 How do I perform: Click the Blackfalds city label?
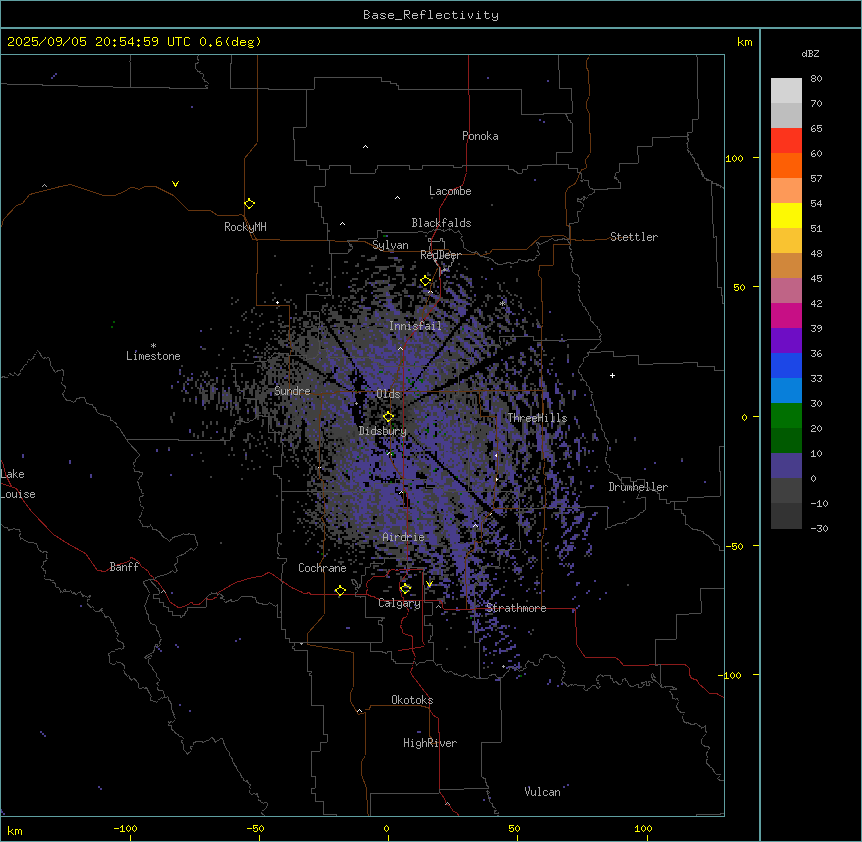tap(441, 223)
